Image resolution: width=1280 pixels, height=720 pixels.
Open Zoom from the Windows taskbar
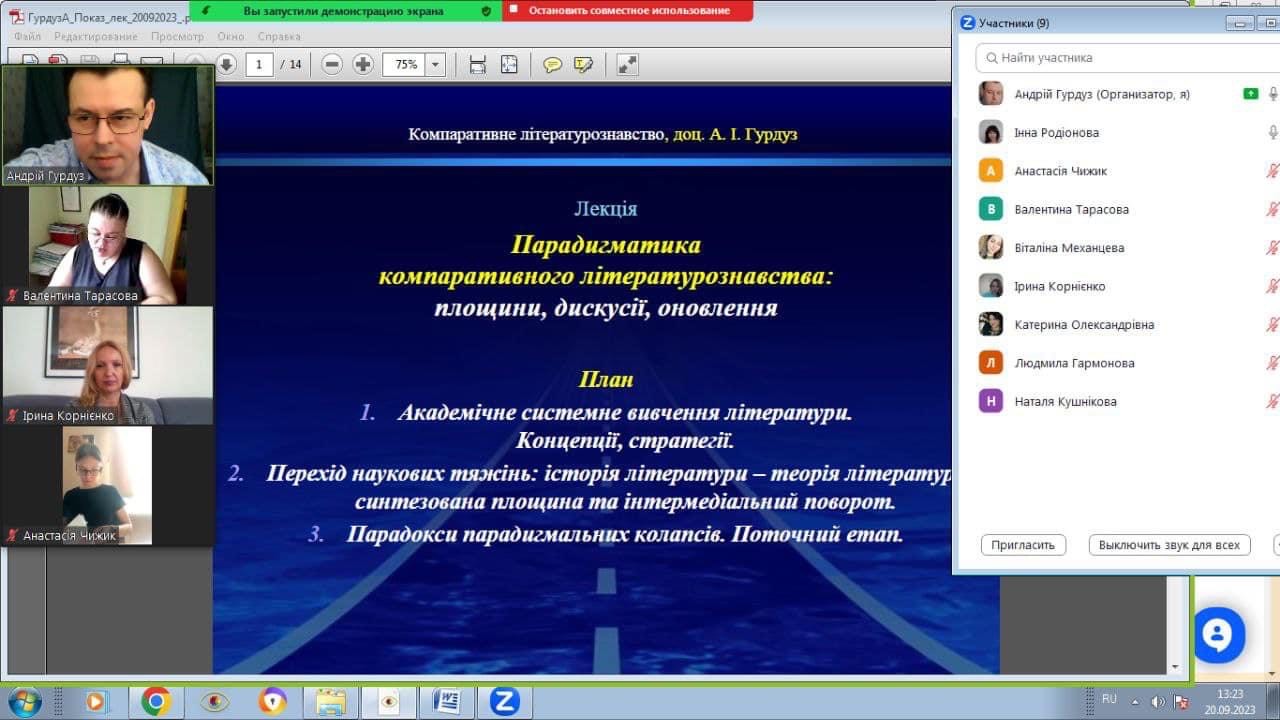click(x=504, y=701)
